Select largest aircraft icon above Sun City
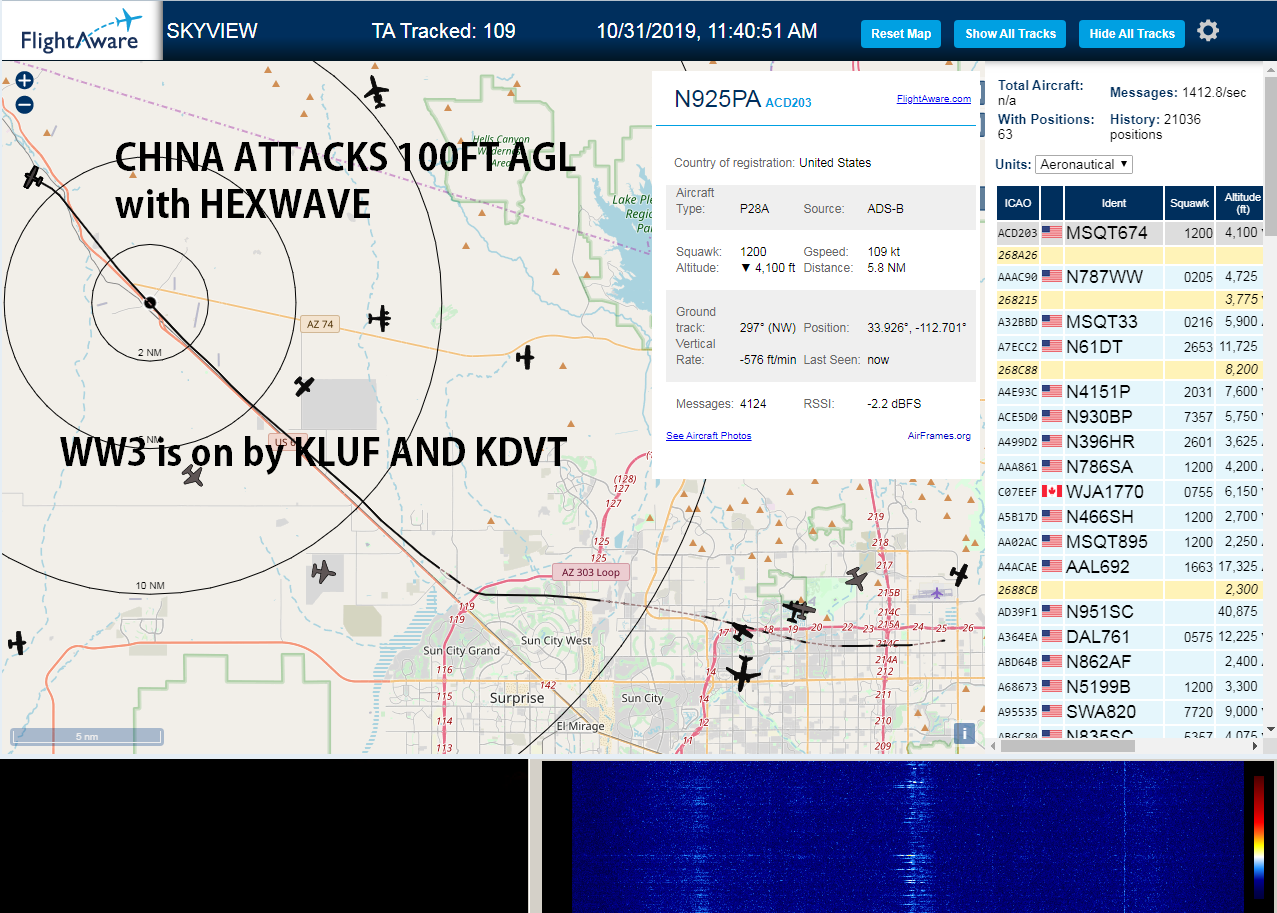 click(743, 672)
